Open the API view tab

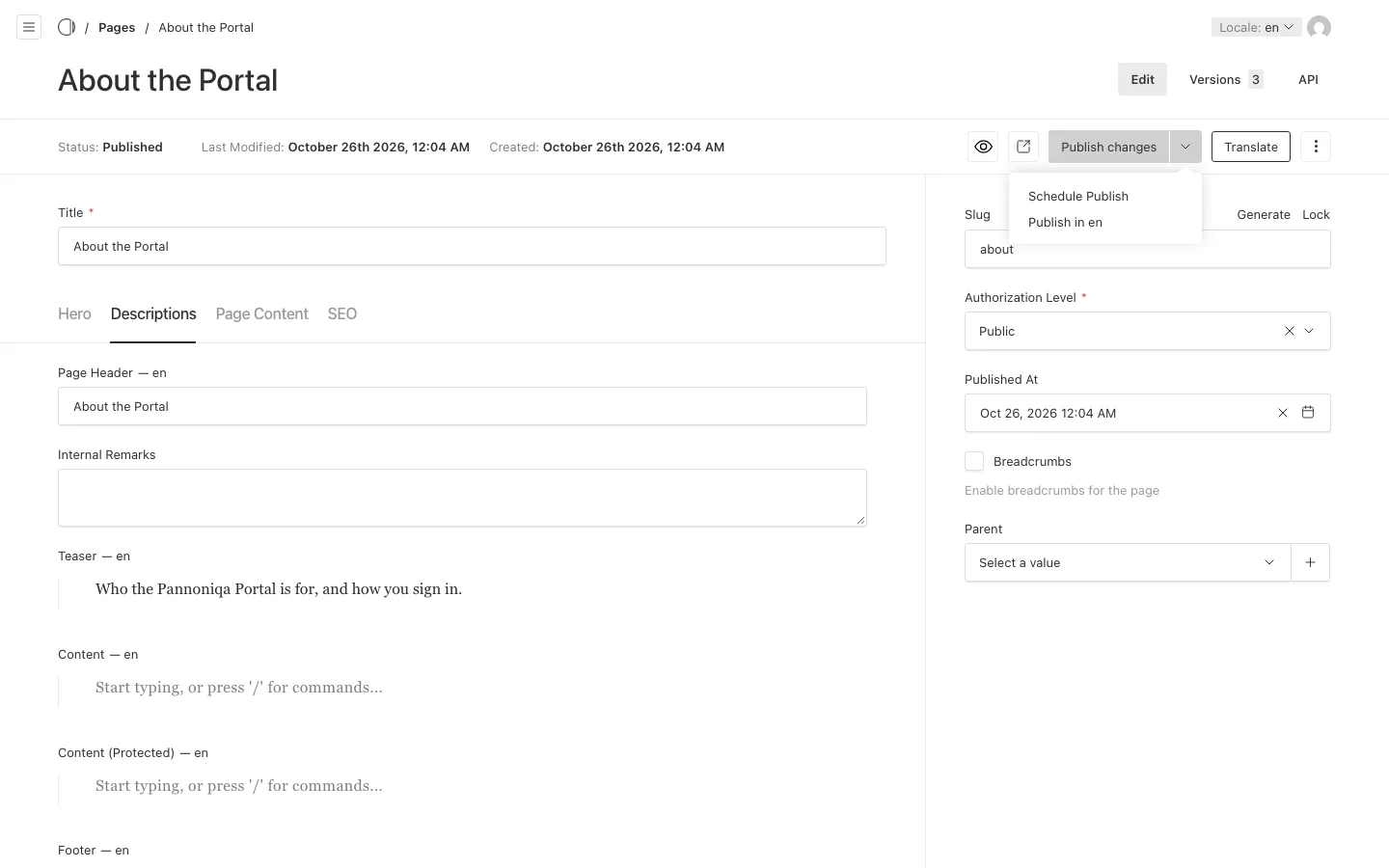1308,79
